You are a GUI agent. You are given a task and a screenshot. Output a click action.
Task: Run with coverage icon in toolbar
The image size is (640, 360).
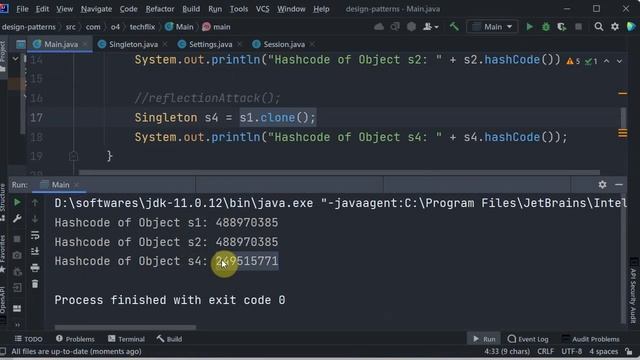click(x=562, y=27)
